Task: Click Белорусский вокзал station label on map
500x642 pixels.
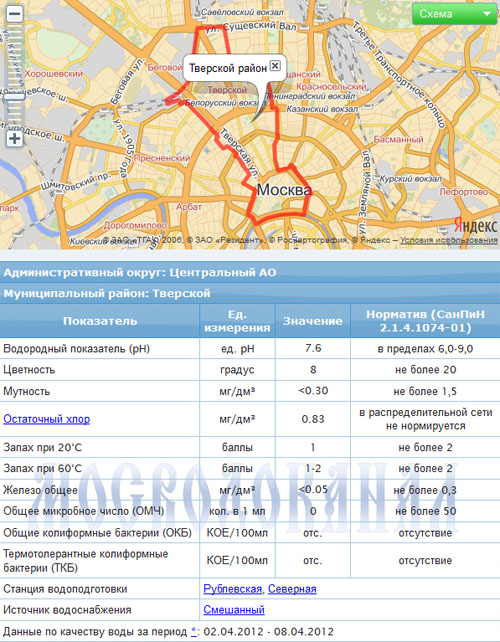Action: (x=222, y=103)
